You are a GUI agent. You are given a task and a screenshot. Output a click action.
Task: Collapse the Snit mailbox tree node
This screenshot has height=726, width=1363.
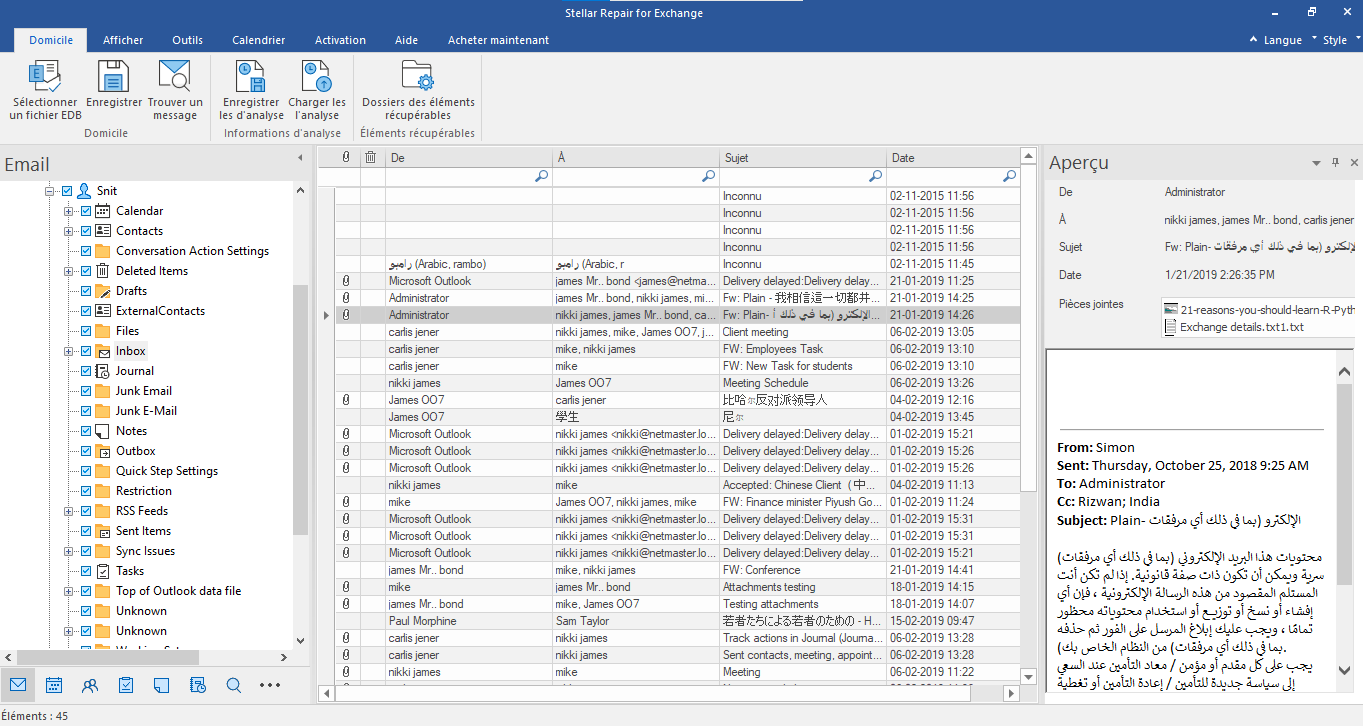(50, 190)
